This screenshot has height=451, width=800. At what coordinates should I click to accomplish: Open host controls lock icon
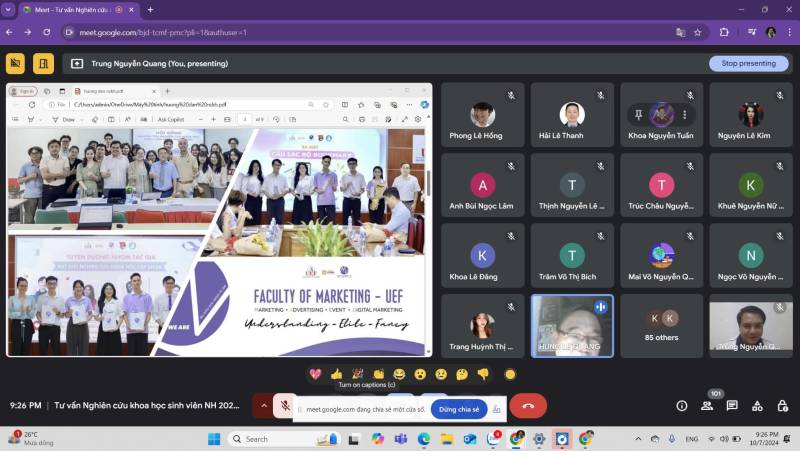781,406
